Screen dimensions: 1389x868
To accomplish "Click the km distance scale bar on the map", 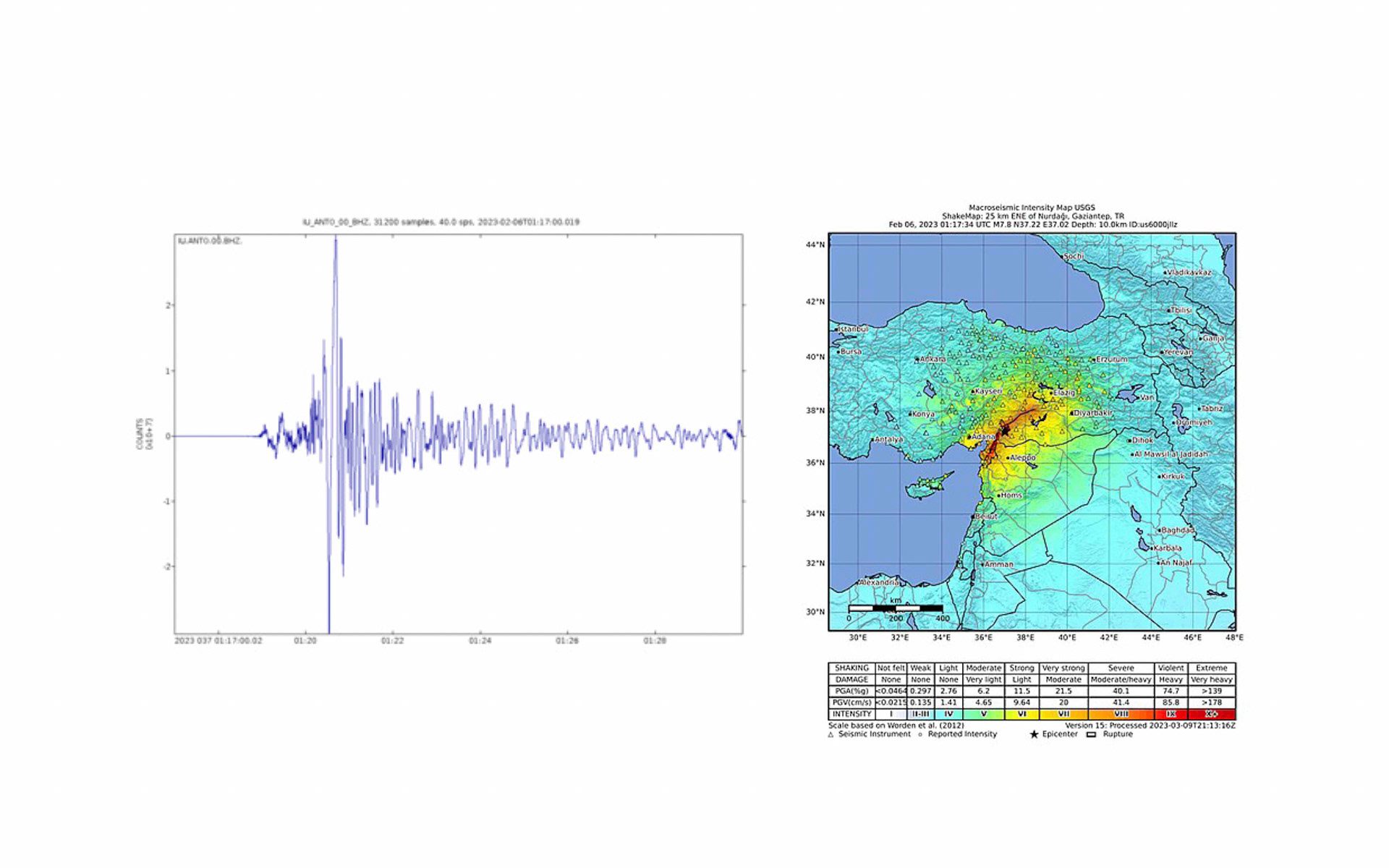I will (896, 608).
